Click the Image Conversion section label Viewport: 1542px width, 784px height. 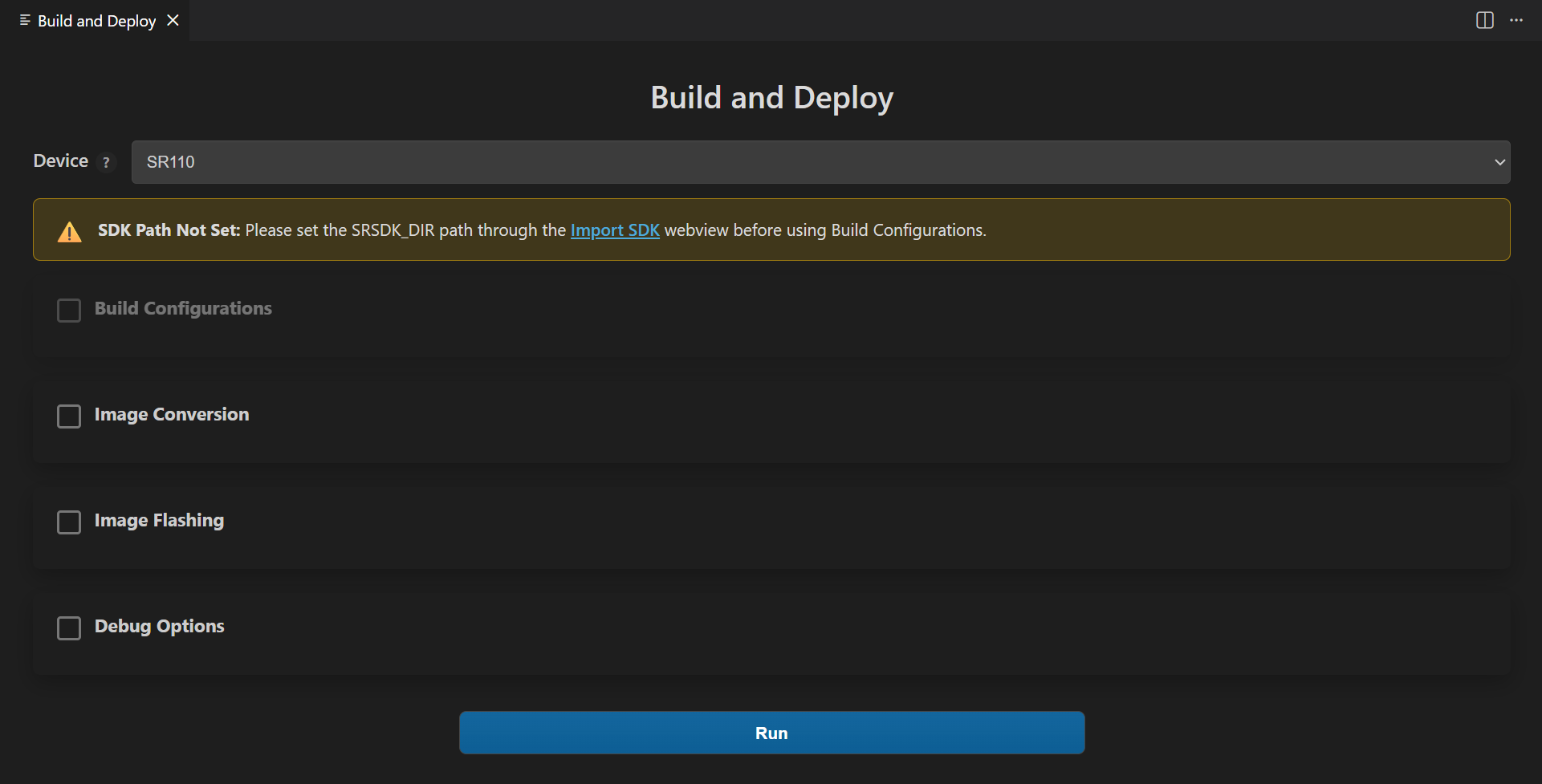point(172,415)
